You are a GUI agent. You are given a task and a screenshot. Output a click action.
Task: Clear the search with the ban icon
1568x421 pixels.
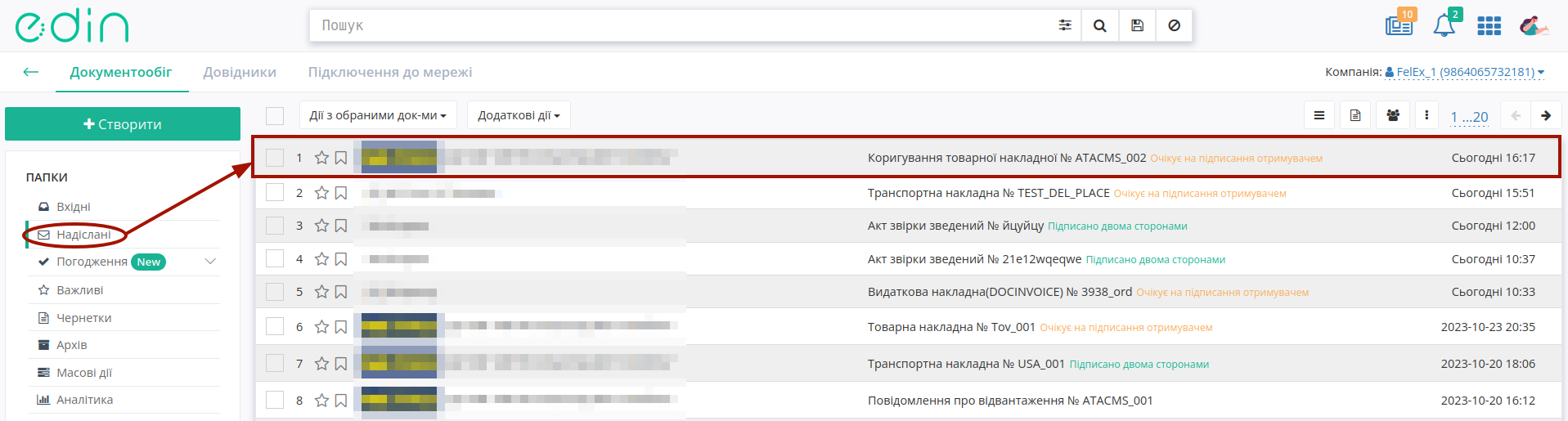(1174, 25)
